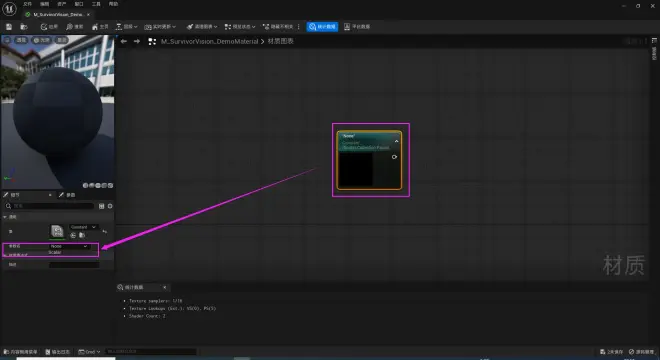Open the details panel settings gear

(x=110, y=206)
